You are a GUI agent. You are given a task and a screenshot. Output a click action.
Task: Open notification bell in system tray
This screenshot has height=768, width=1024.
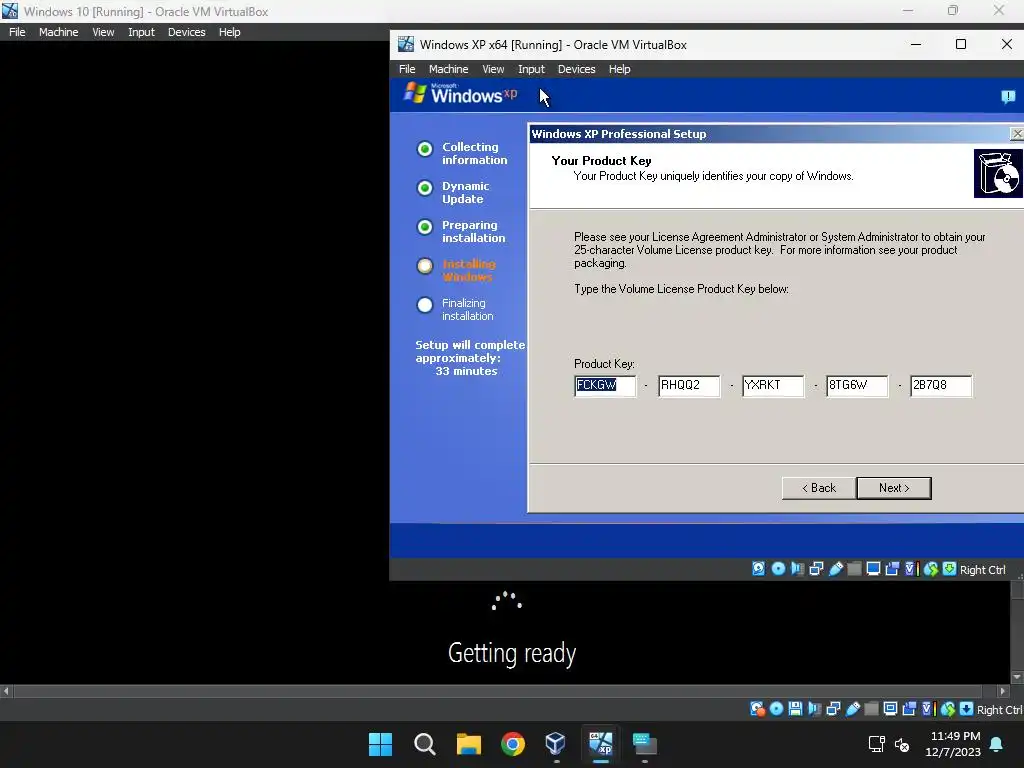997,744
